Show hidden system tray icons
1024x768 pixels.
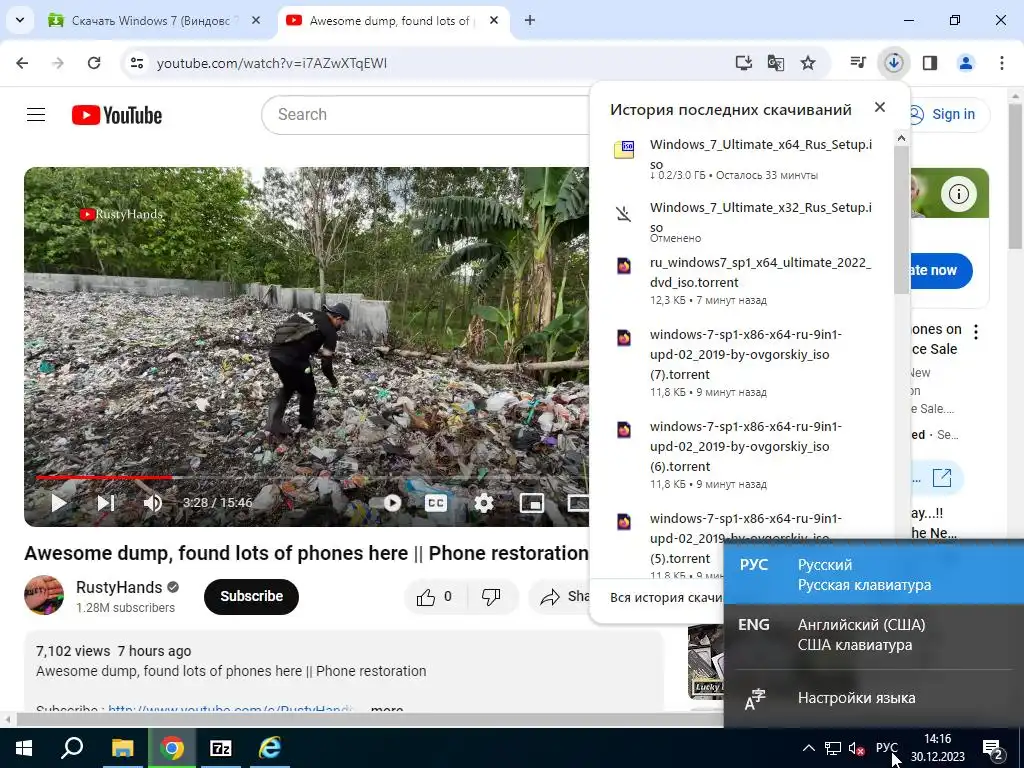click(808, 748)
